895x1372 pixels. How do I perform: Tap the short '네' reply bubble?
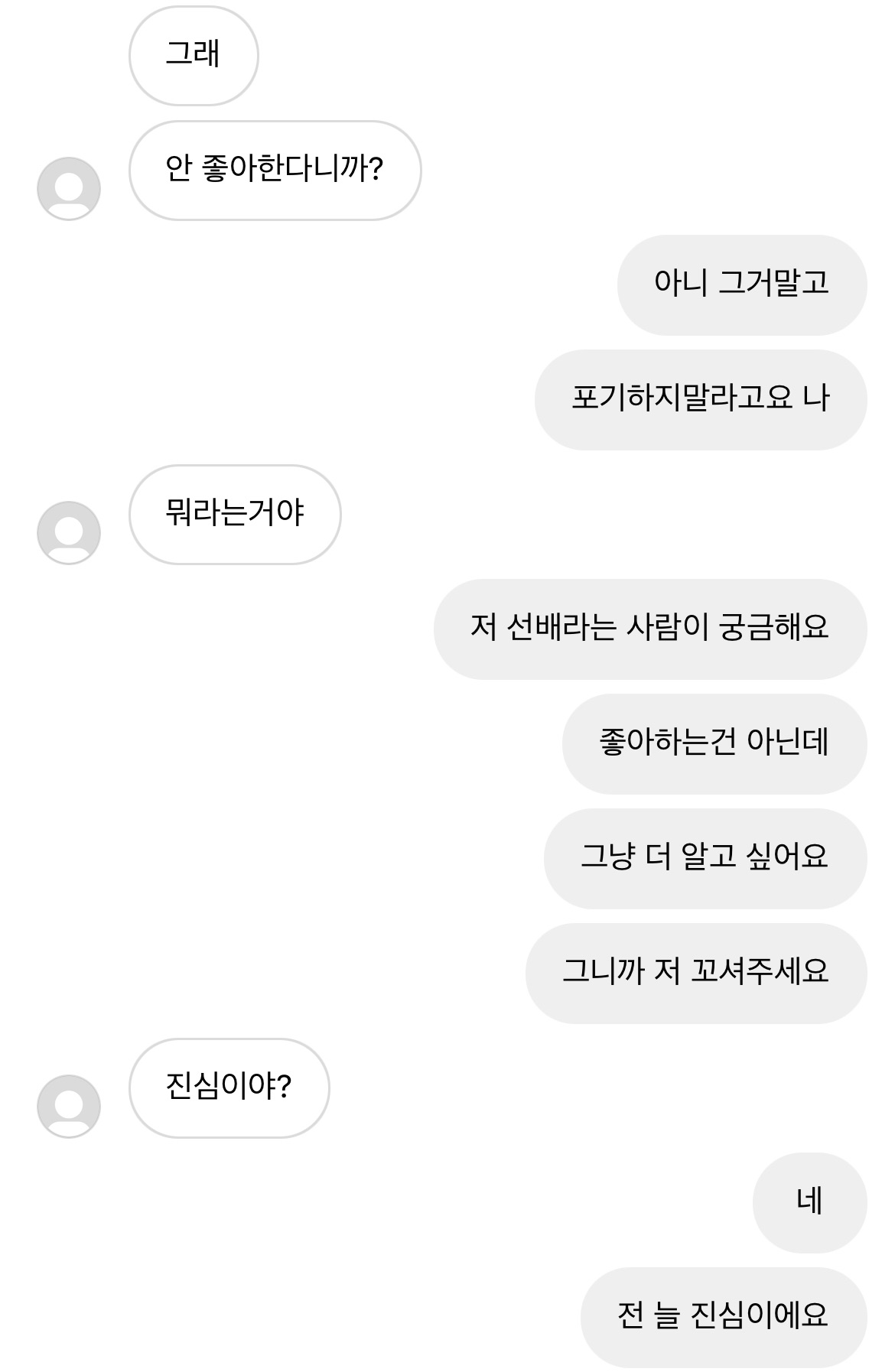point(809,1202)
